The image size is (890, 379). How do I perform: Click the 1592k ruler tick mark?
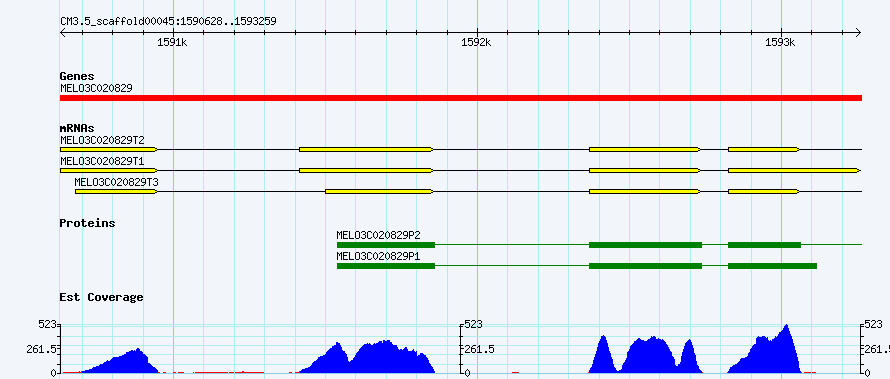477,33
